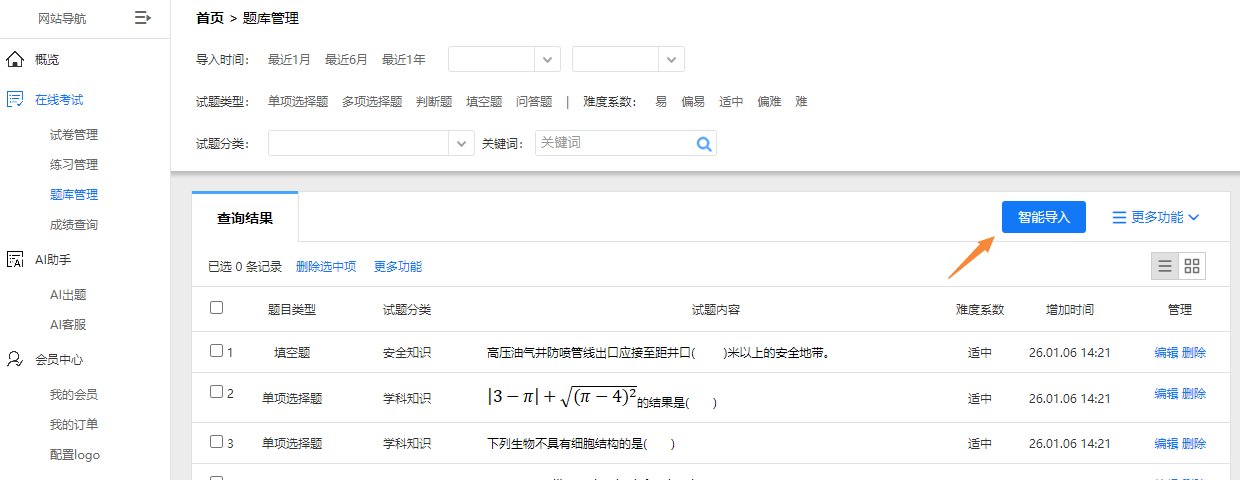The height and width of the screenshot is (480, 1240).
Task: Check the checkbox for row 1
Action: [217, 351]
